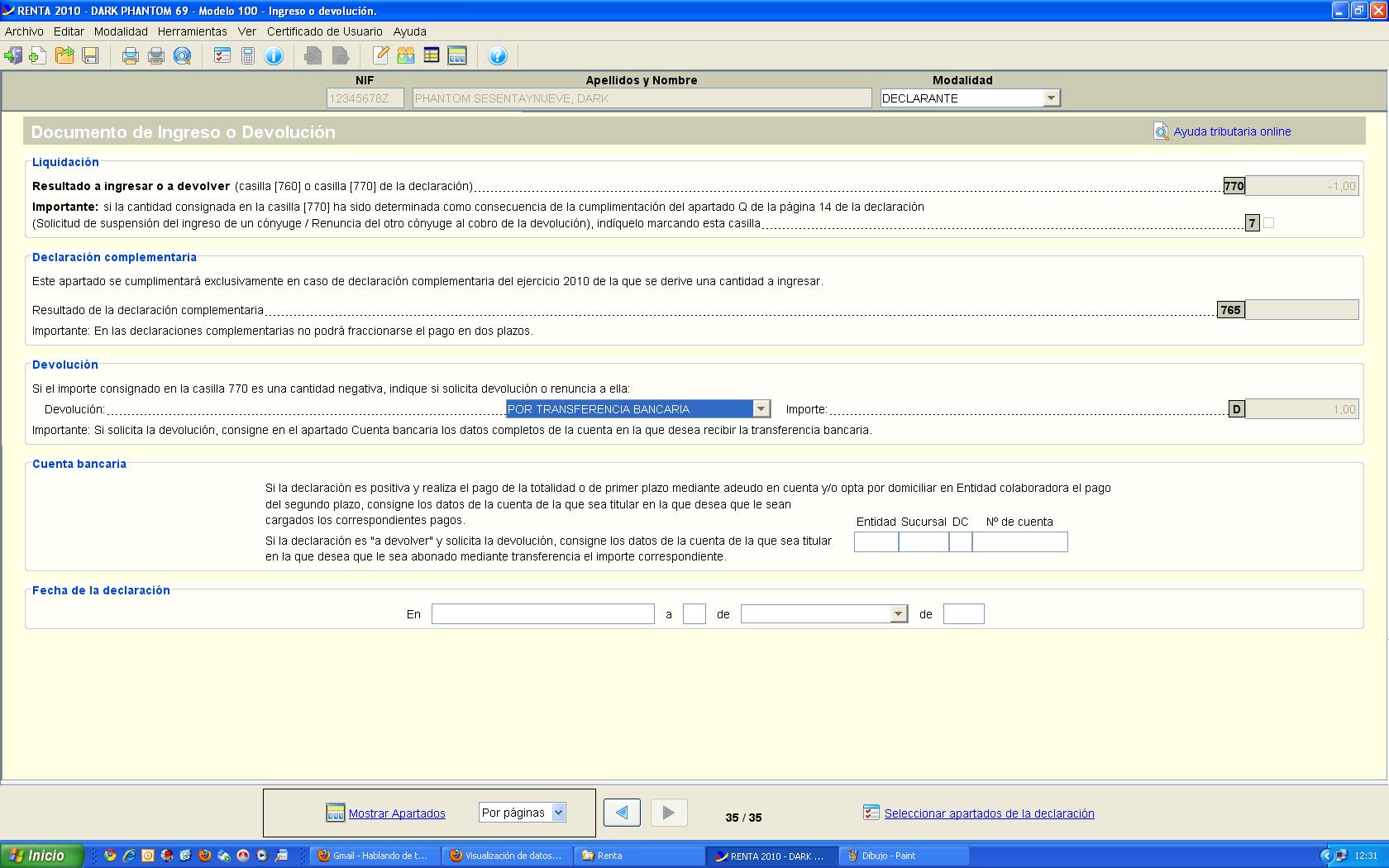Click the Seleccionar apartados checklist icon
The image size is (1389, 868).
click(x=871, y=813)
